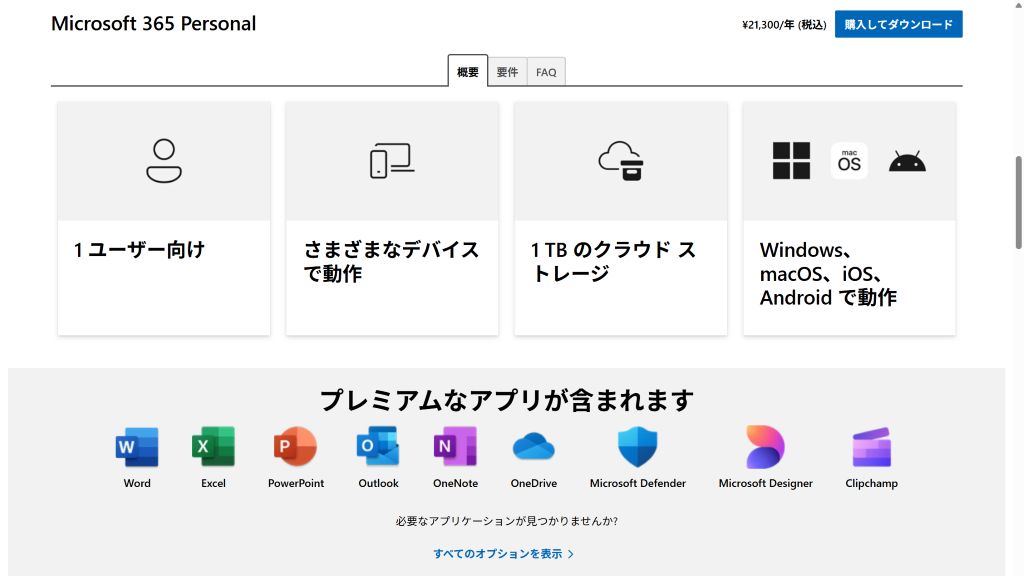Click the macOS logo icon
The image size is (1024, 576).
tap(849, 161)
